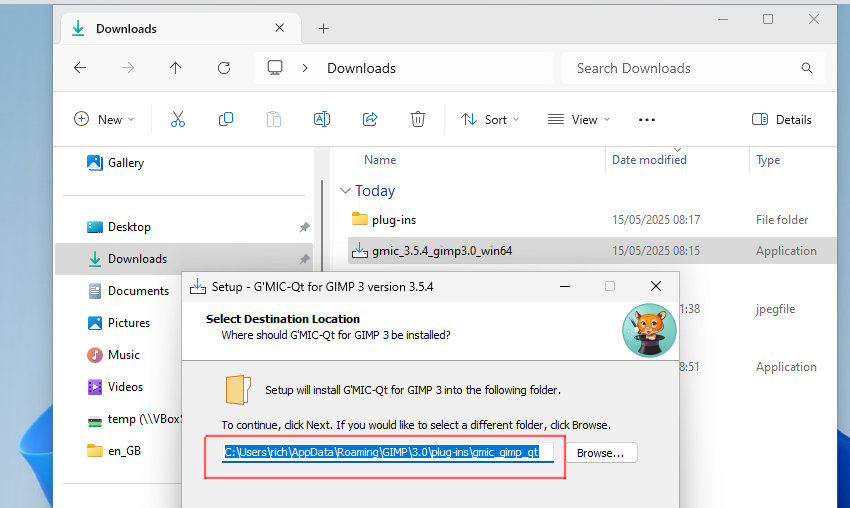This screenshot has height=508, width=850.
Task: Click the jpegfile type cell
Action: click(x=775, y=309)
